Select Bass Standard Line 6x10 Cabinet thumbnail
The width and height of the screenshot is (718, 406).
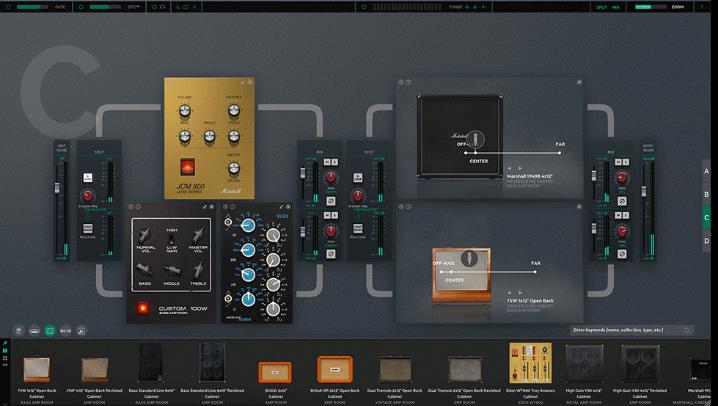(151, 362)
